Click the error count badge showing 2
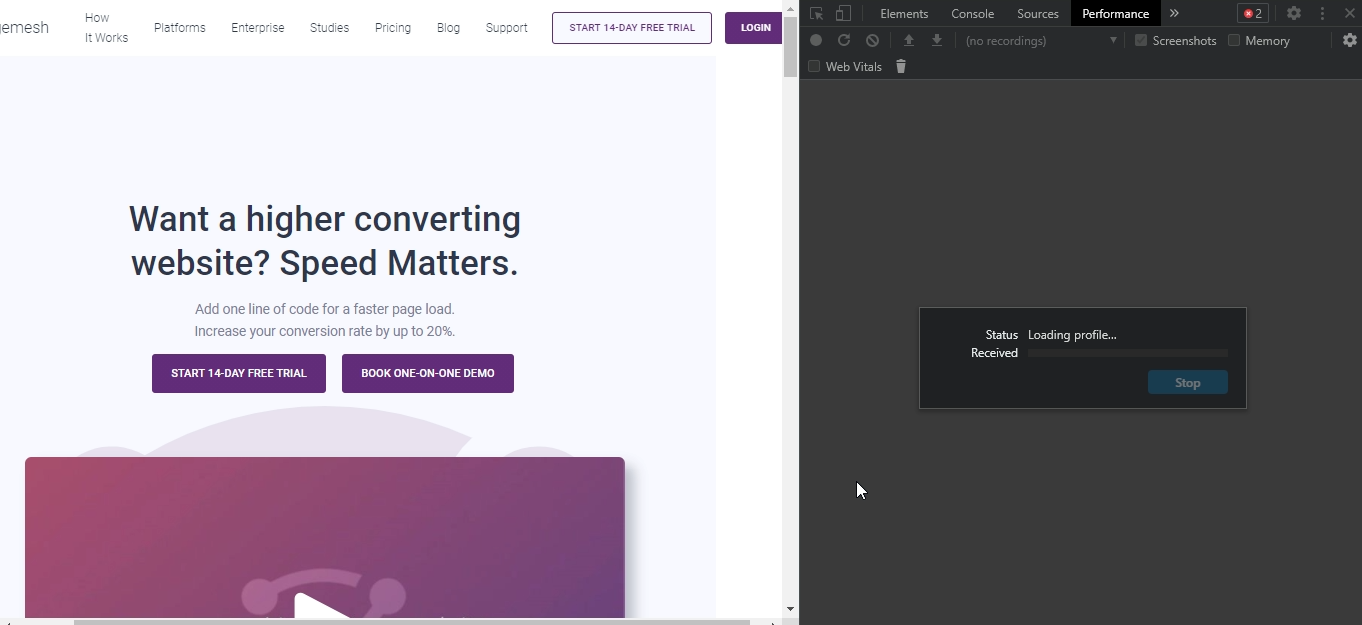The height and width of the screenshot is (625, 1362). coord(1253,14)
